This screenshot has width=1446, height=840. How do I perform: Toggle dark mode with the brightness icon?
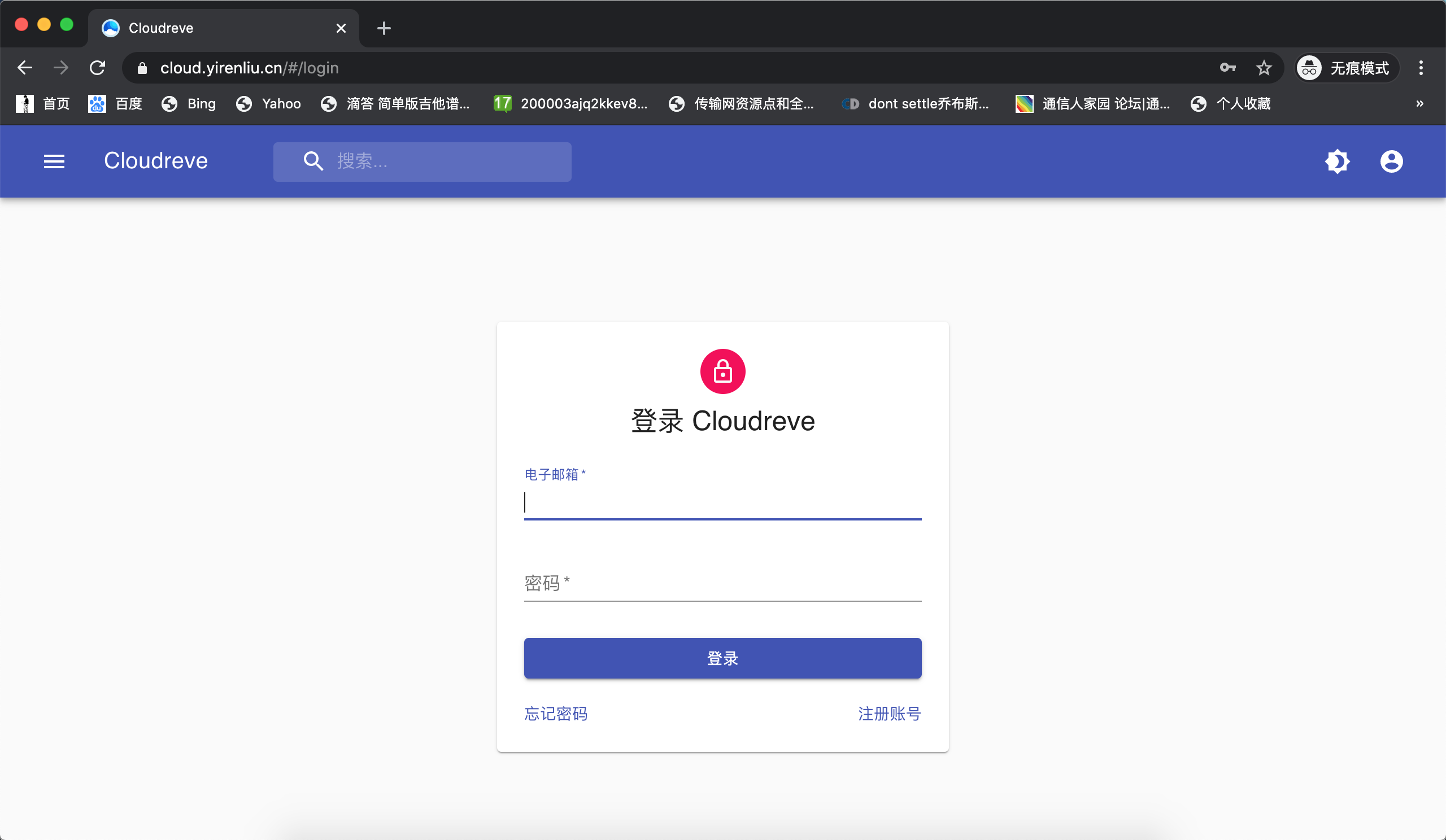pyautogui.click(x=1337, y=161)
